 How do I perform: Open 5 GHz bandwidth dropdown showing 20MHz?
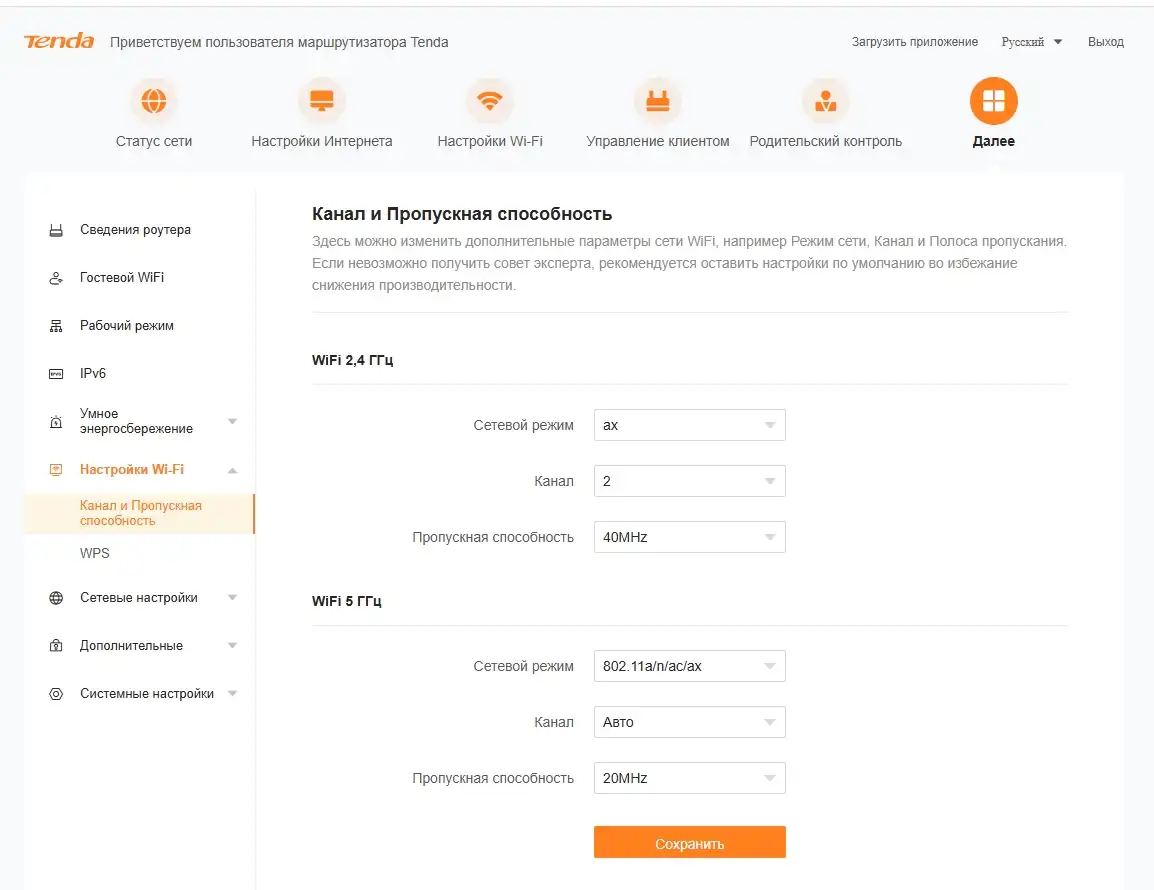pyautogui.click(x=689, y=778)
